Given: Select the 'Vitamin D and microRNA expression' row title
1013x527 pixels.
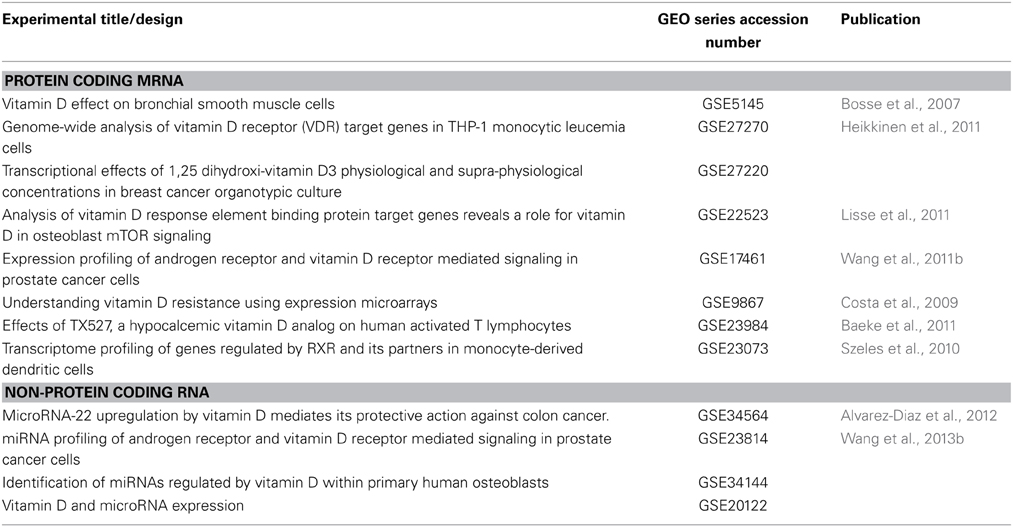Looking at the screenshot, I should [123, 506].
